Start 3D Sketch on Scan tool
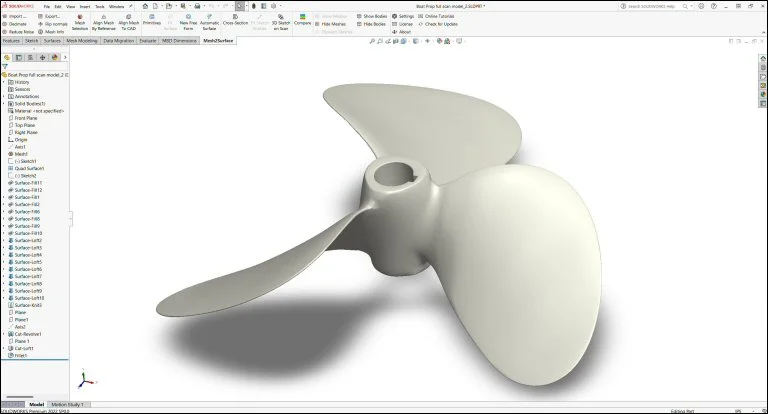Screen dimensions: 768x414 coord(279,22)
